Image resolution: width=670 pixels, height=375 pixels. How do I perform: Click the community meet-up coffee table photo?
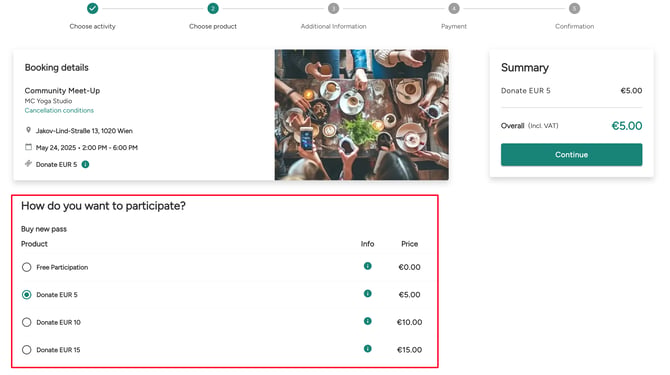coord(361,114)
